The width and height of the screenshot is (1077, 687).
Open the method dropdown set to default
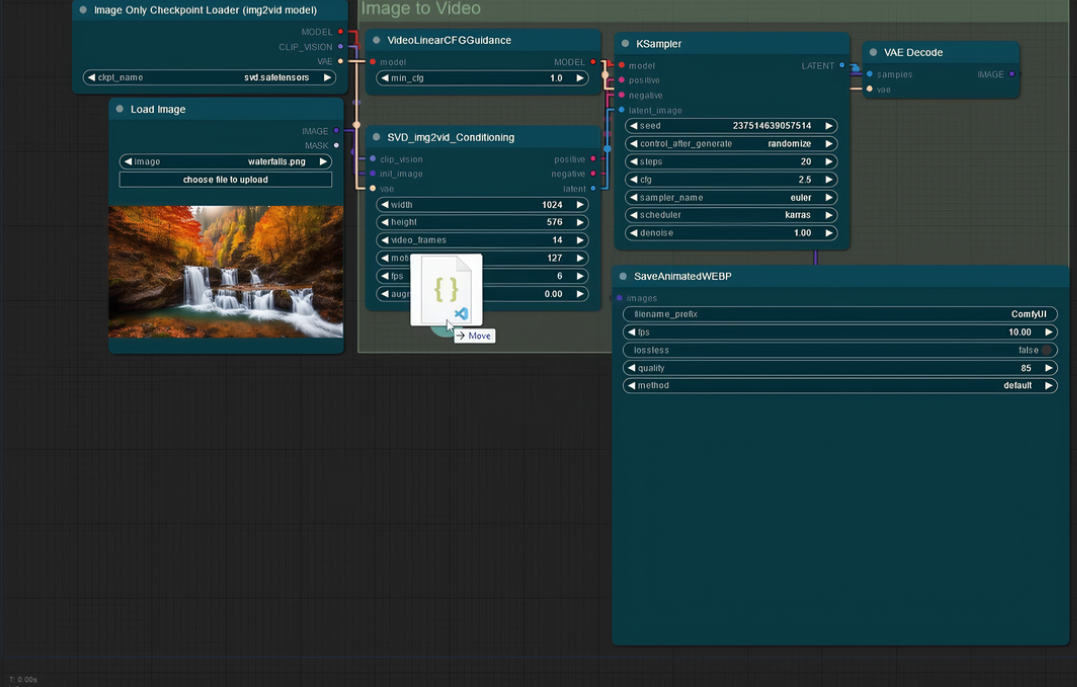(x=839, y=385)
